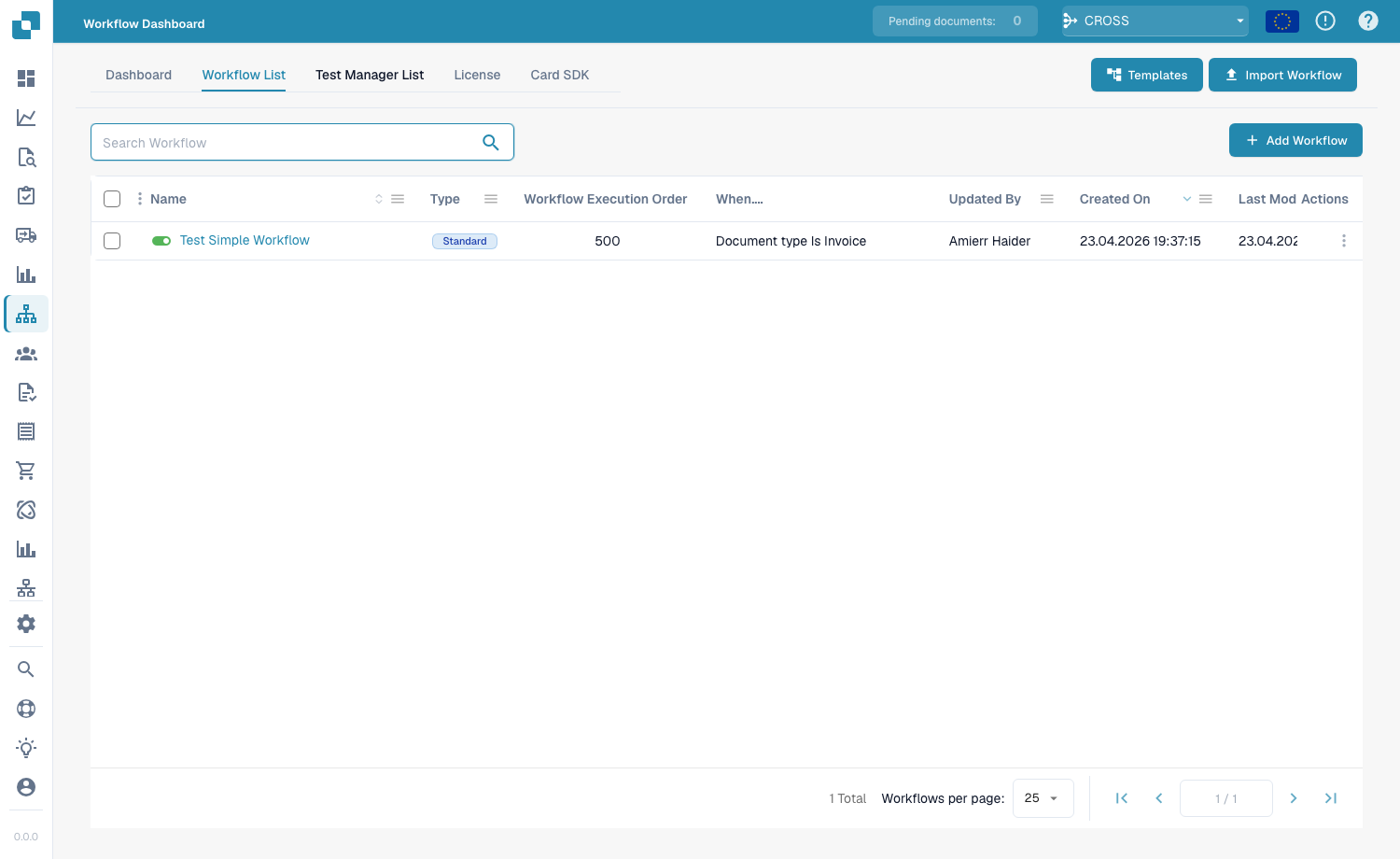Click the Import Workflow button
Viewport: 1400px width, 859px height.
click(1282, 75)
